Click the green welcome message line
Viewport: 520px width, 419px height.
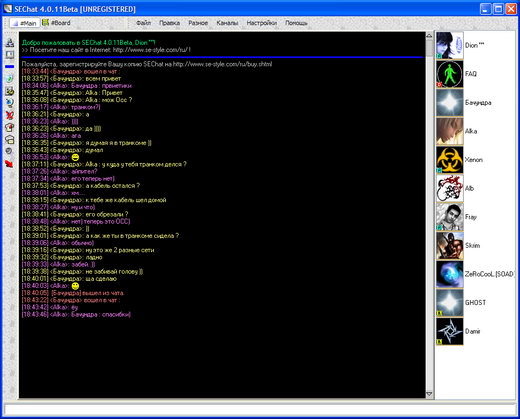[89, 43]
